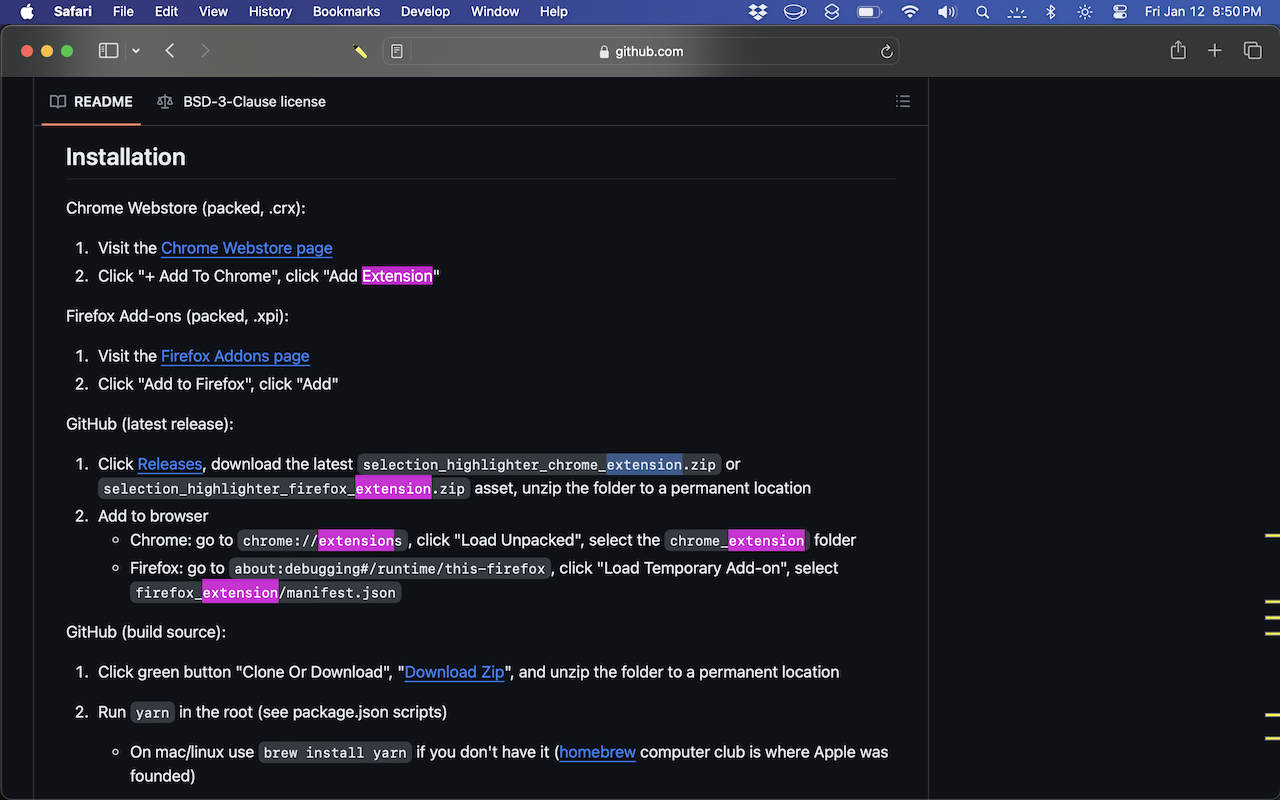This screenshot has height=800, width=1280.
Task: Toggle the Safari sidebar
Action: (109, 51)
